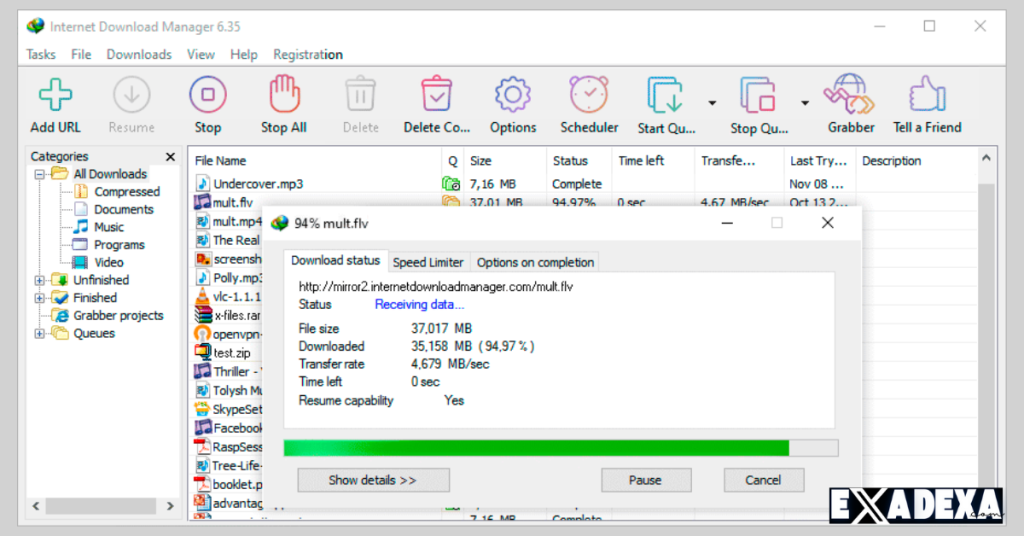Screen dimensions: 1024x536
Task: Click categories scrollbar right arrow
Action: pyautogui.click(x=170, y=506)
